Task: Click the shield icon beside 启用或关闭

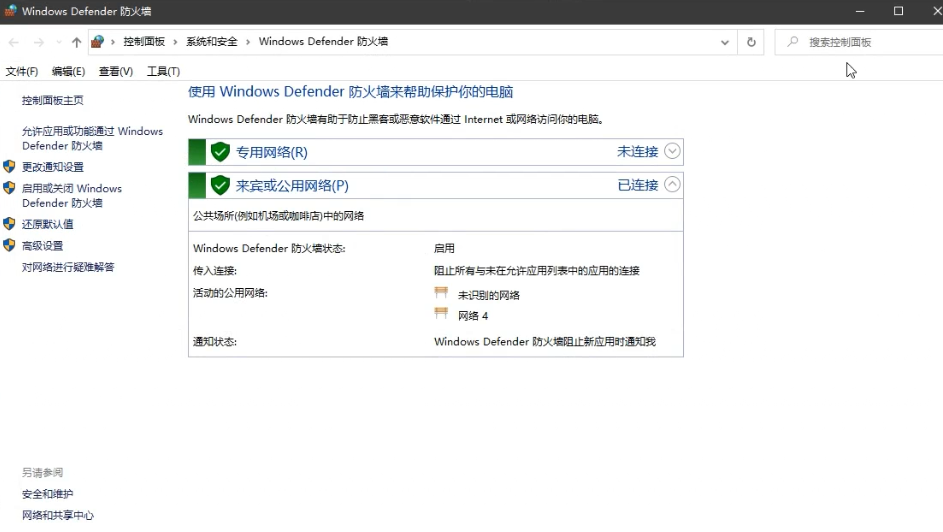Action: pos(9,188)
